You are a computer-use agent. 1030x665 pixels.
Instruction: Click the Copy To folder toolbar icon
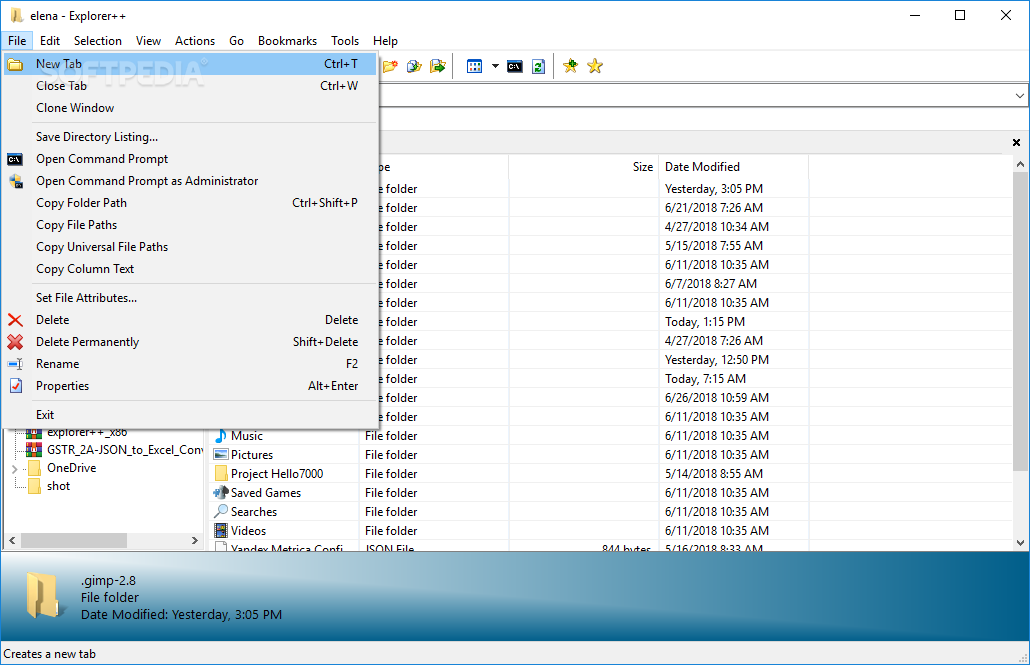click(414, 66)
